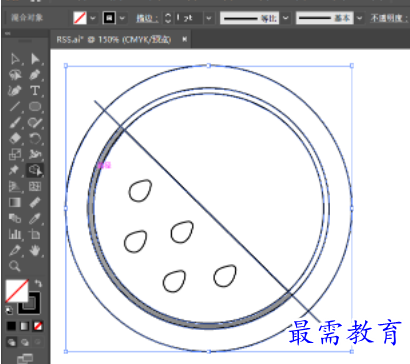Select the Eyedropper tool

(35, 218)
